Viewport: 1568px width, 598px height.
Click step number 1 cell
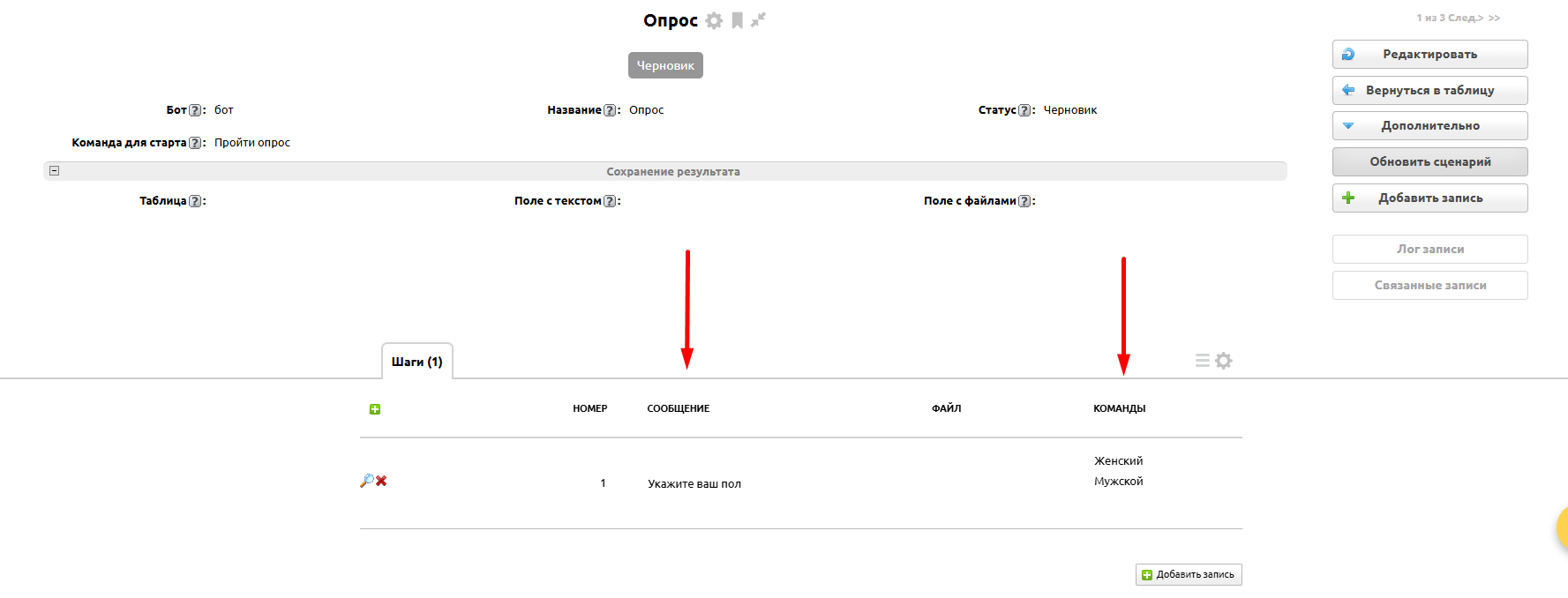click(604, 483)
